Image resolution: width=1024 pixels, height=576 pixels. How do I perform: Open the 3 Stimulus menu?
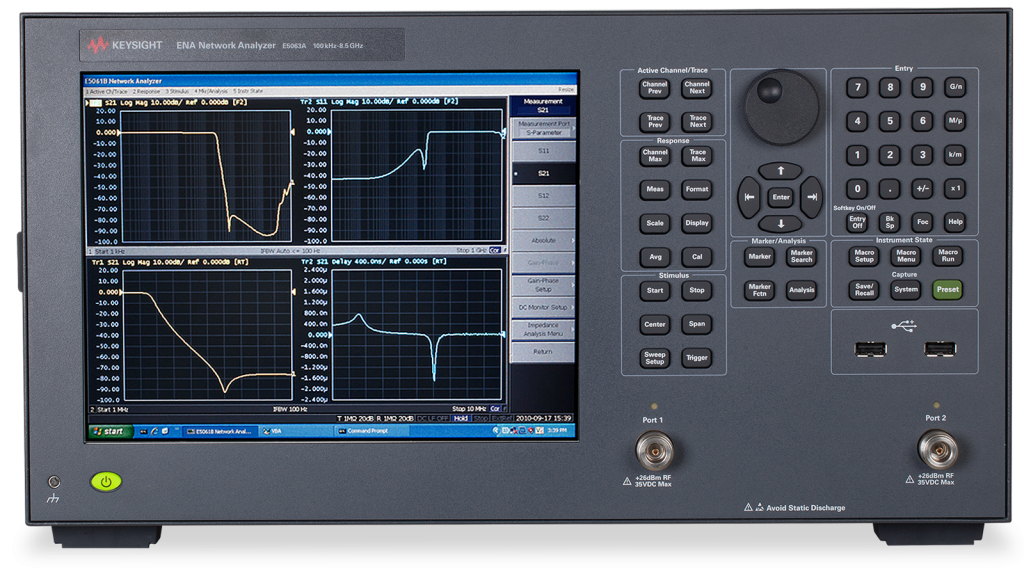click(179, 89)
